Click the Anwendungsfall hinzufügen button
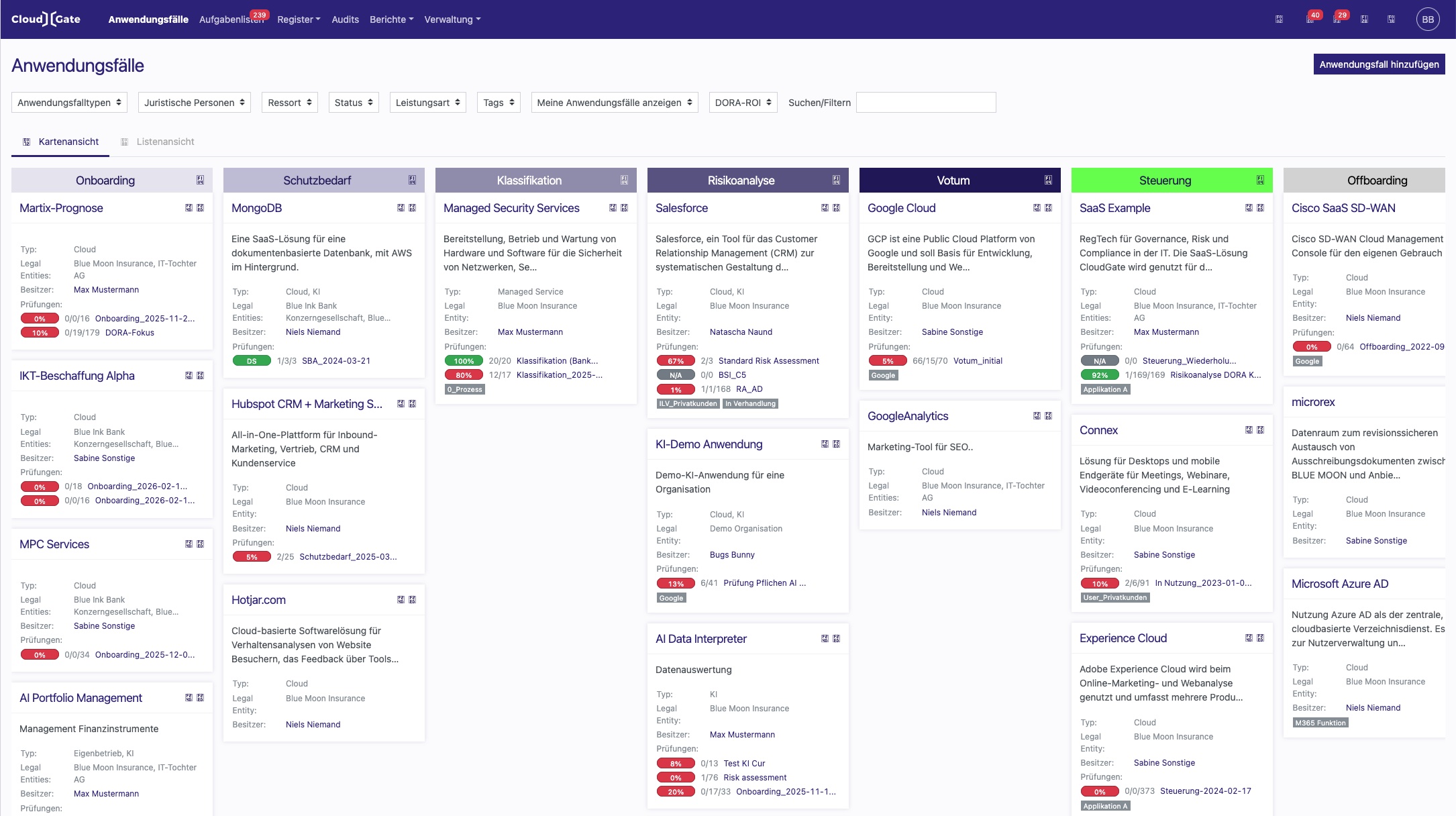1456x816 pixels. (x=1379, y=64)
